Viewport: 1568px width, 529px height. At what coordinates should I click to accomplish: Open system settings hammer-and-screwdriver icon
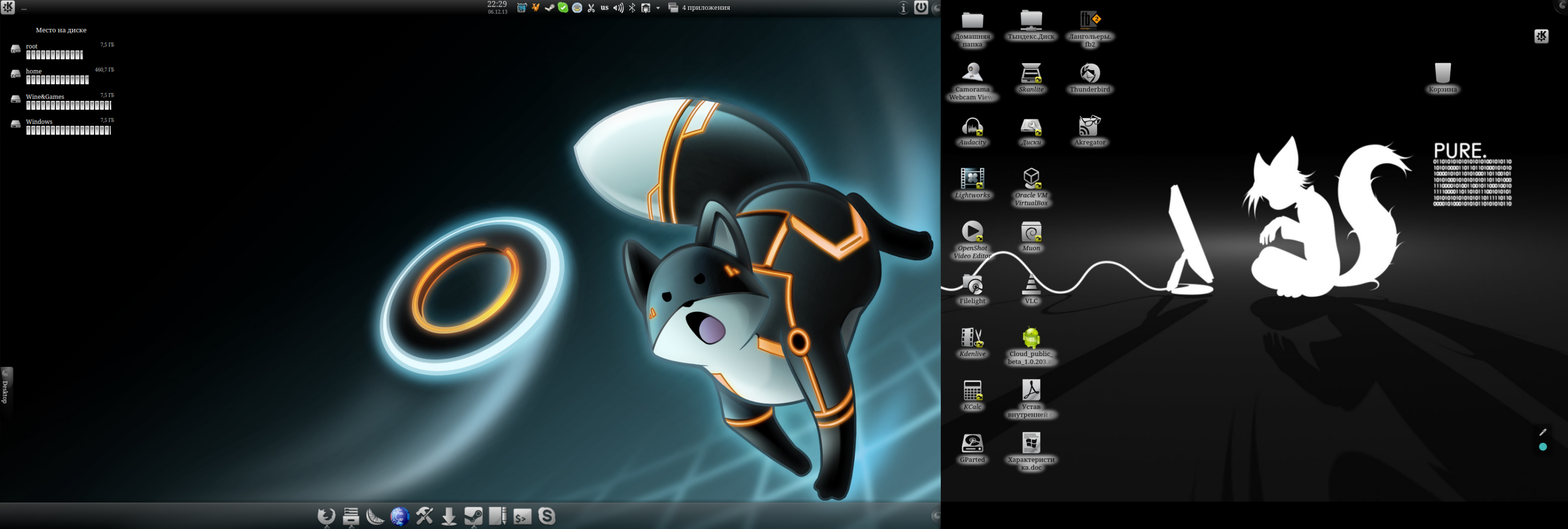click(424, 516)
